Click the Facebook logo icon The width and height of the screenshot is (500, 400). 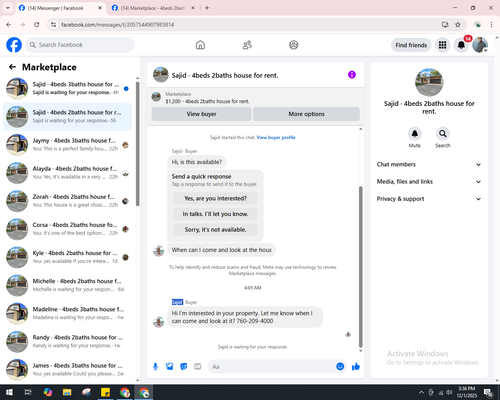click(x=14, y=45)
